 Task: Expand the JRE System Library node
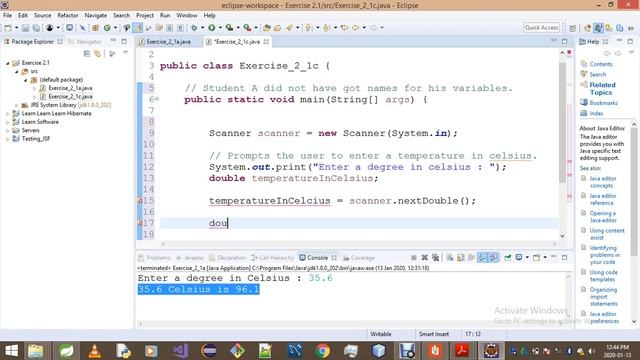pos(16,105)
